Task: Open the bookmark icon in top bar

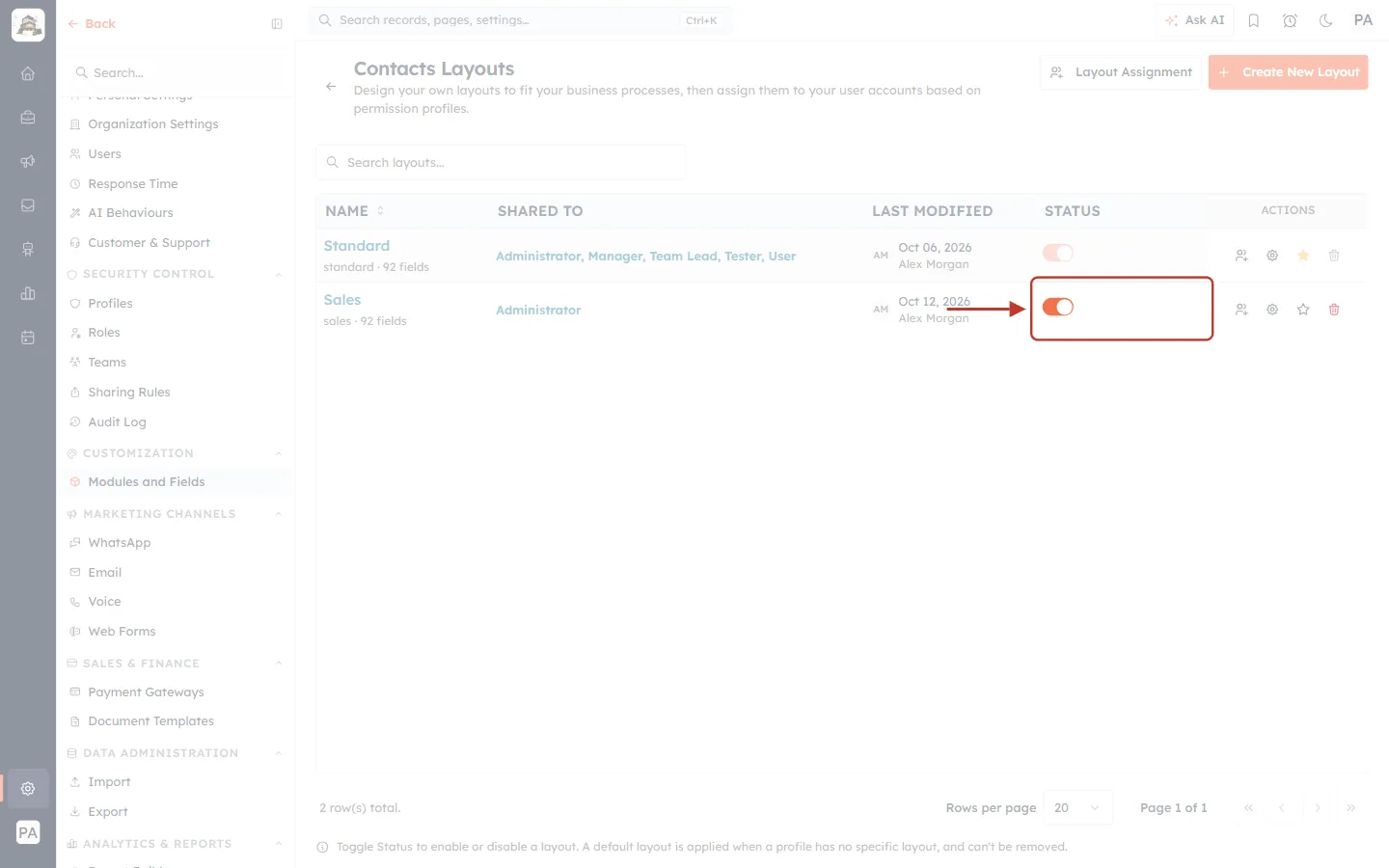Action: coord(1254,20)
